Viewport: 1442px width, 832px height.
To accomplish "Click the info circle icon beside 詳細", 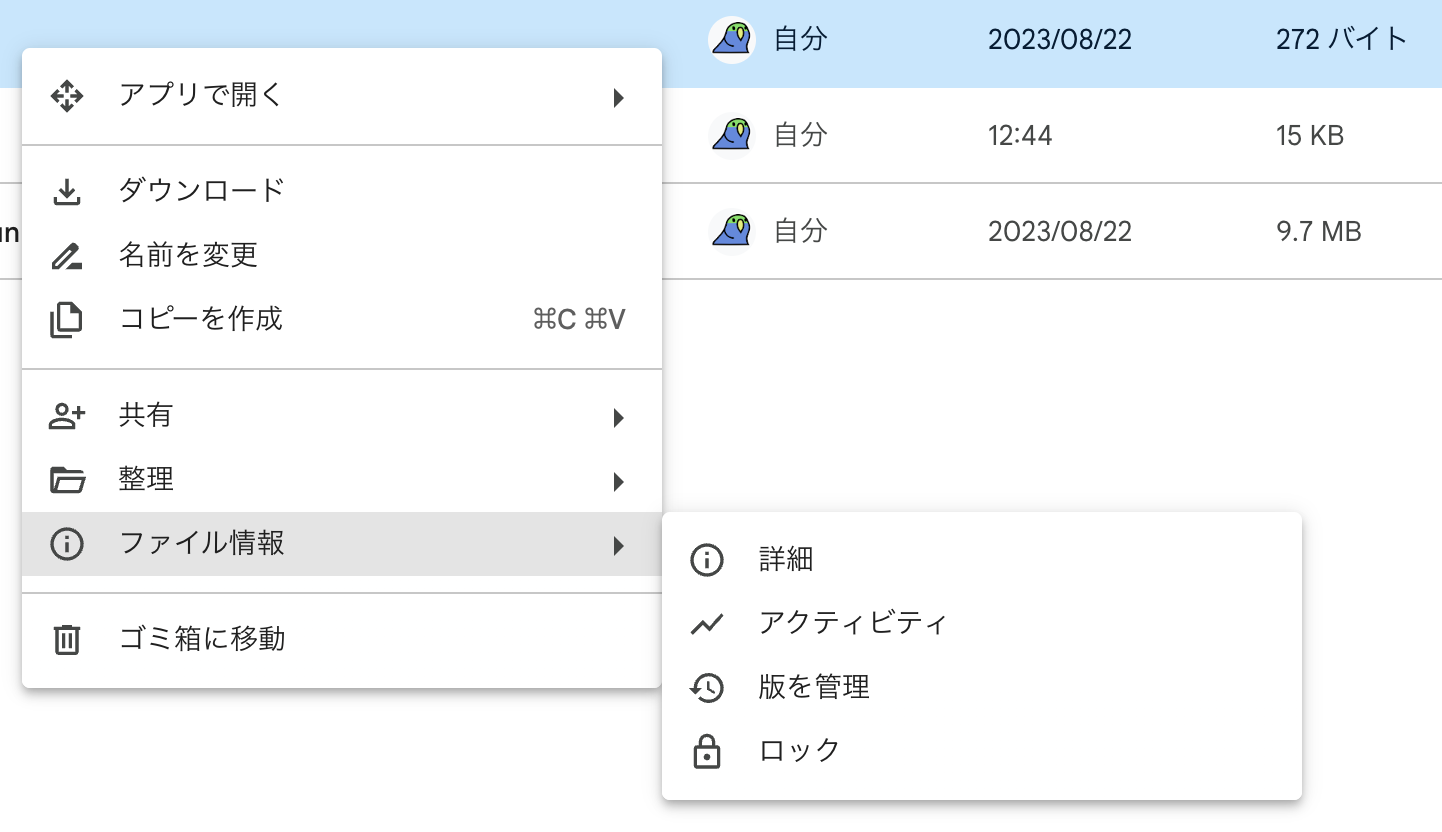I will pos(706,560).
